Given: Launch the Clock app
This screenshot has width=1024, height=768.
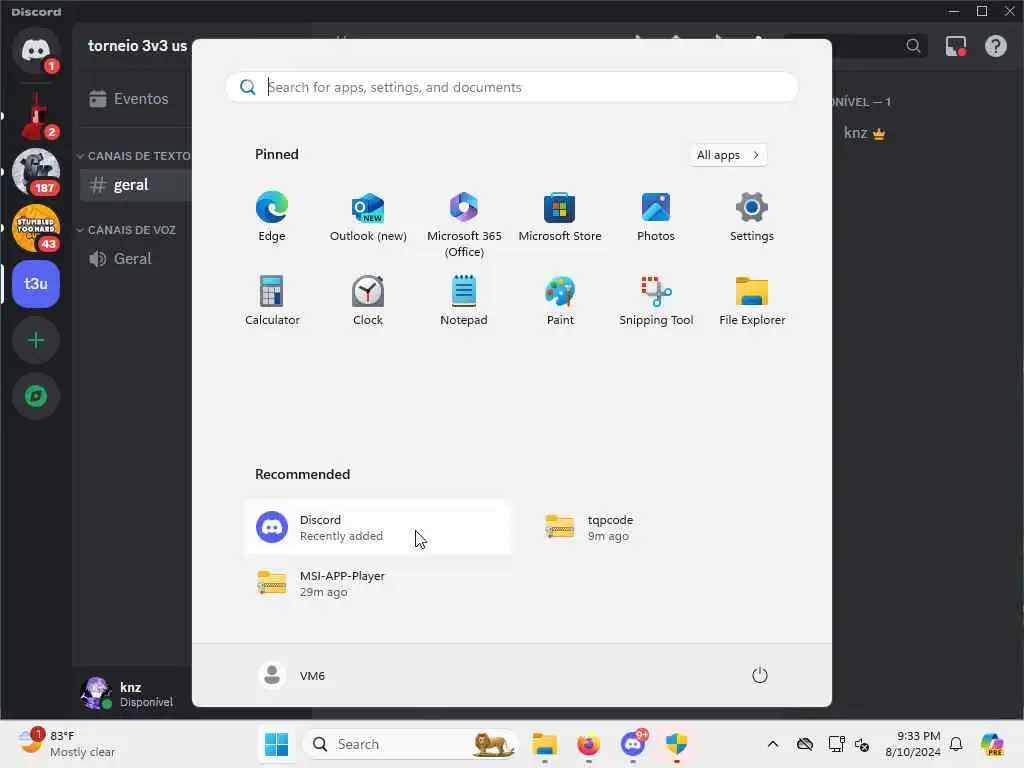Looking at the screenshot, I should point(368,300).
